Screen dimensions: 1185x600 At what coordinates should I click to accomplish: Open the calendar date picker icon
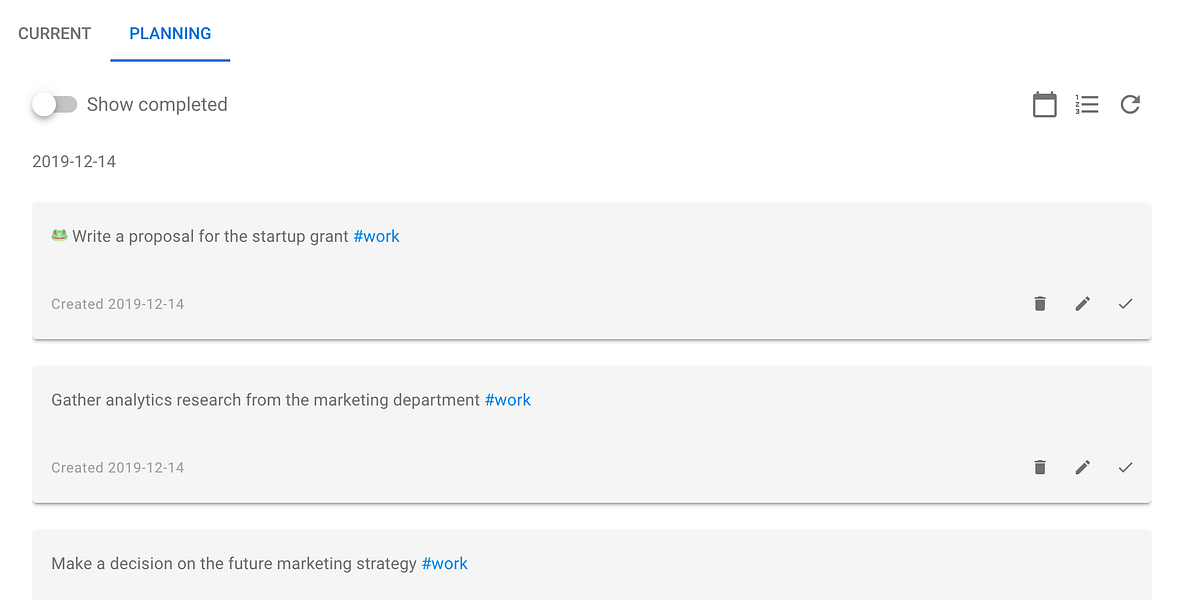(1044, 104)
